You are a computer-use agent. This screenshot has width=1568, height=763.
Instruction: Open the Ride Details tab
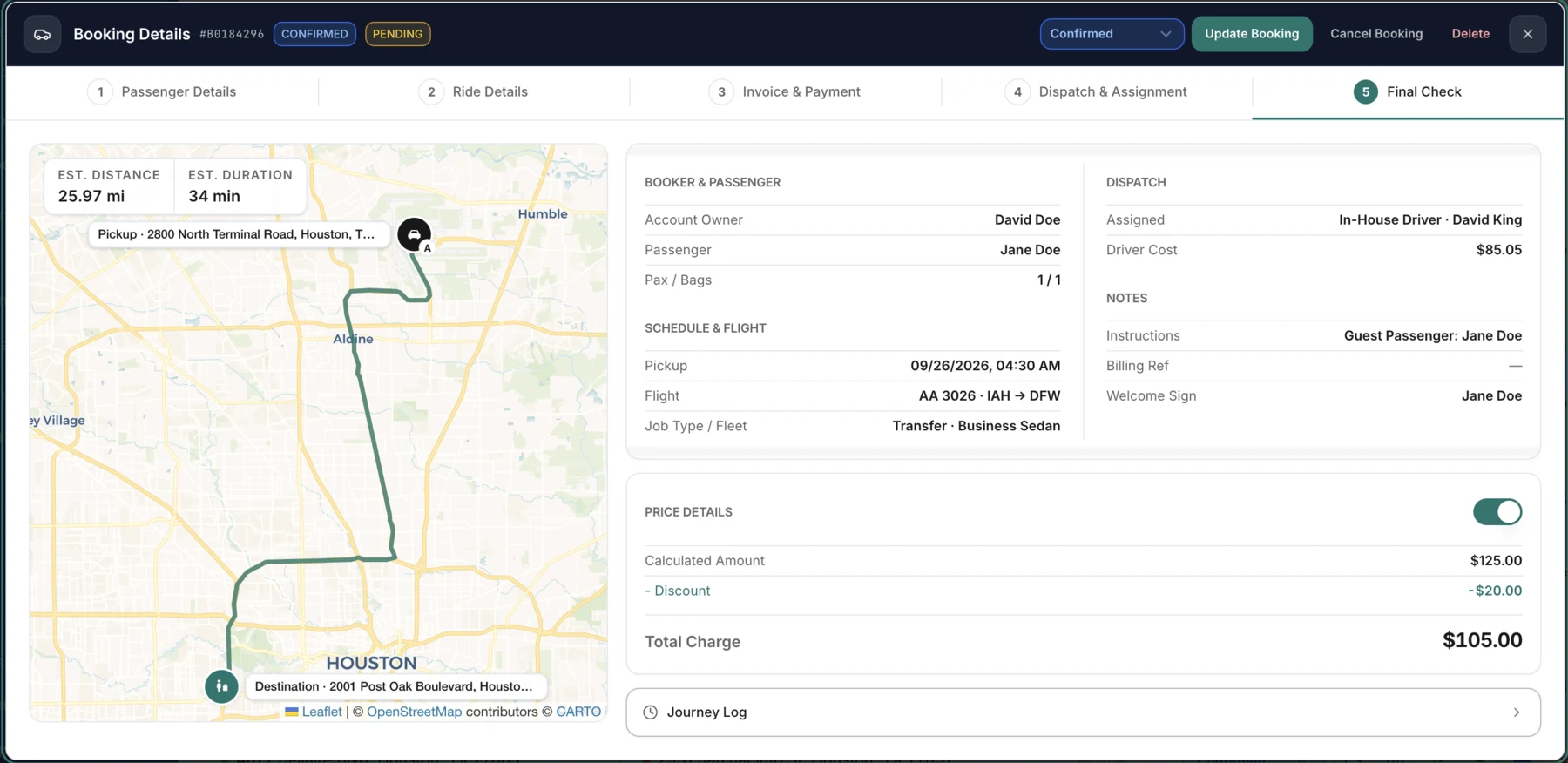473,91
